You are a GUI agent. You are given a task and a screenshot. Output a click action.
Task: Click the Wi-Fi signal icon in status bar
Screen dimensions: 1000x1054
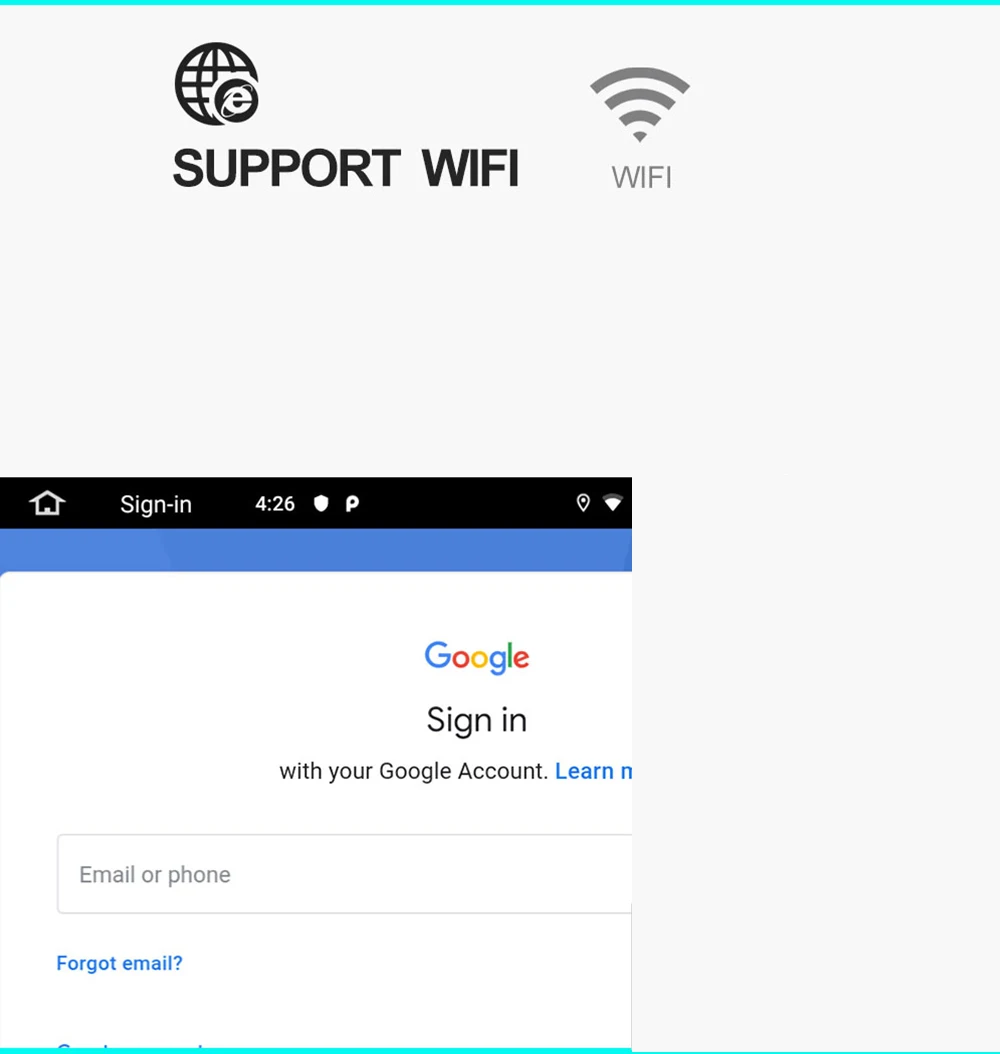coord(613,503)
